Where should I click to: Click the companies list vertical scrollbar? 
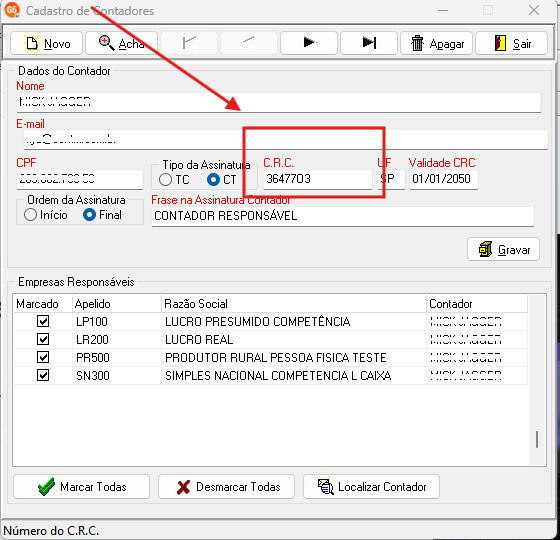point(537,380)
